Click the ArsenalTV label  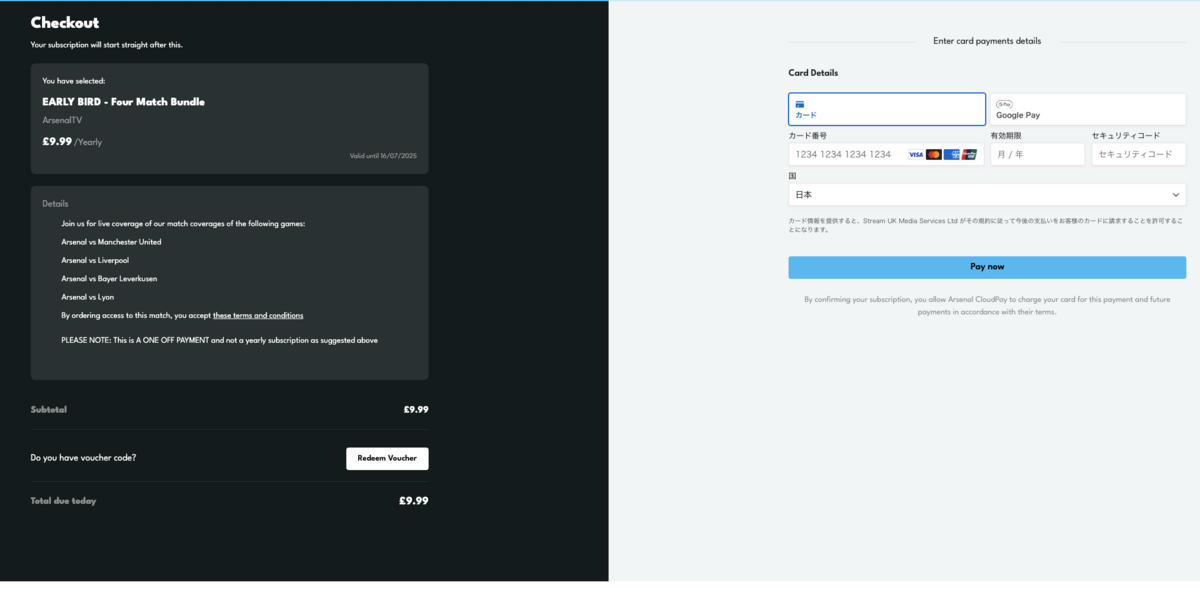(62, 120)
